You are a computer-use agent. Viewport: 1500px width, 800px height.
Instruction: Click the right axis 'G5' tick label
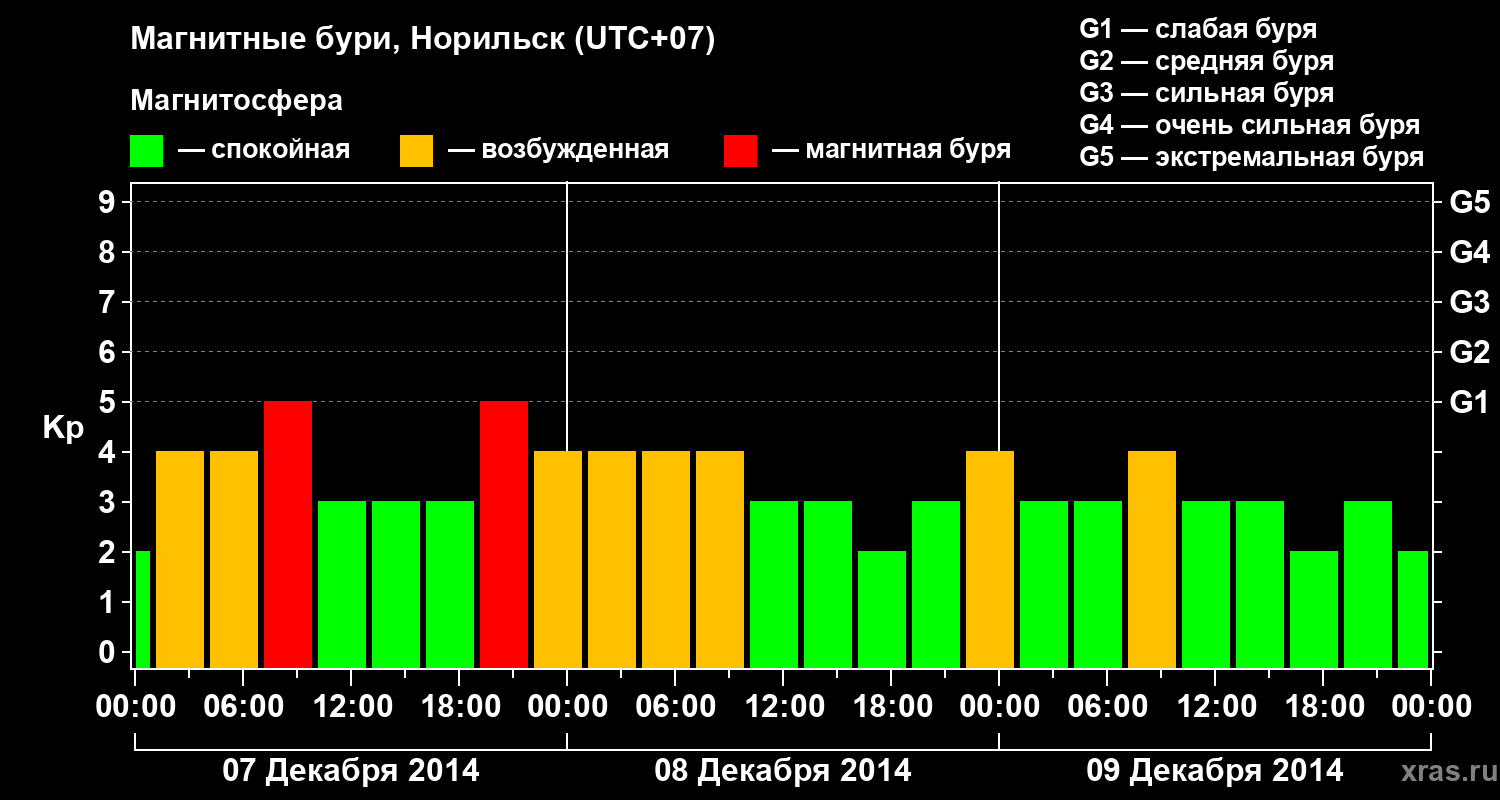[x=1469, y=202]
